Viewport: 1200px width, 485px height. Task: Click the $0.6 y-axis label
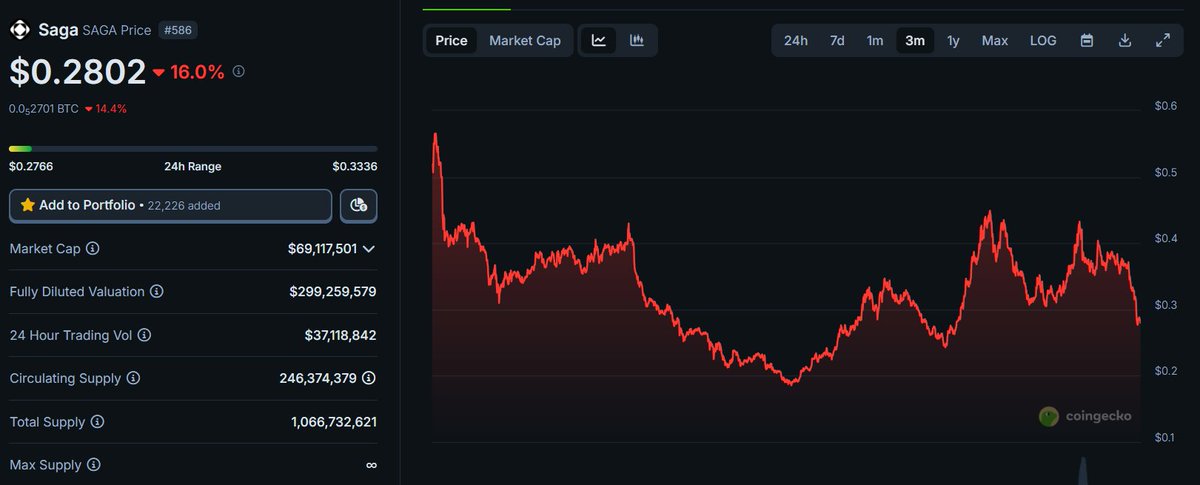coord(1166,106)
